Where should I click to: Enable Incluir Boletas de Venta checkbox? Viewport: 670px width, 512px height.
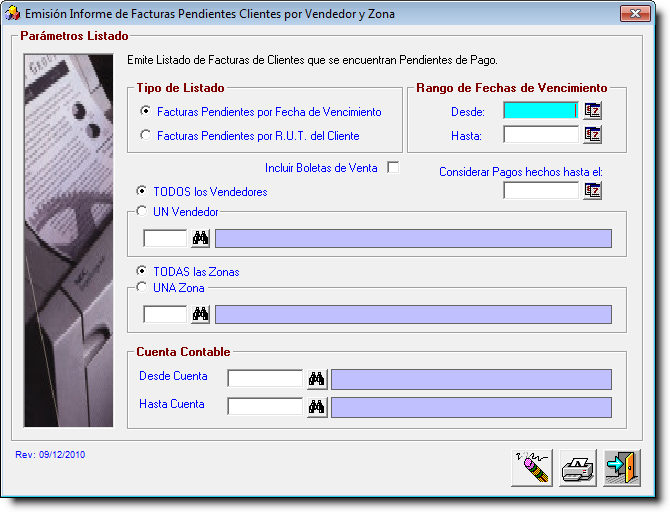[393, 167]
